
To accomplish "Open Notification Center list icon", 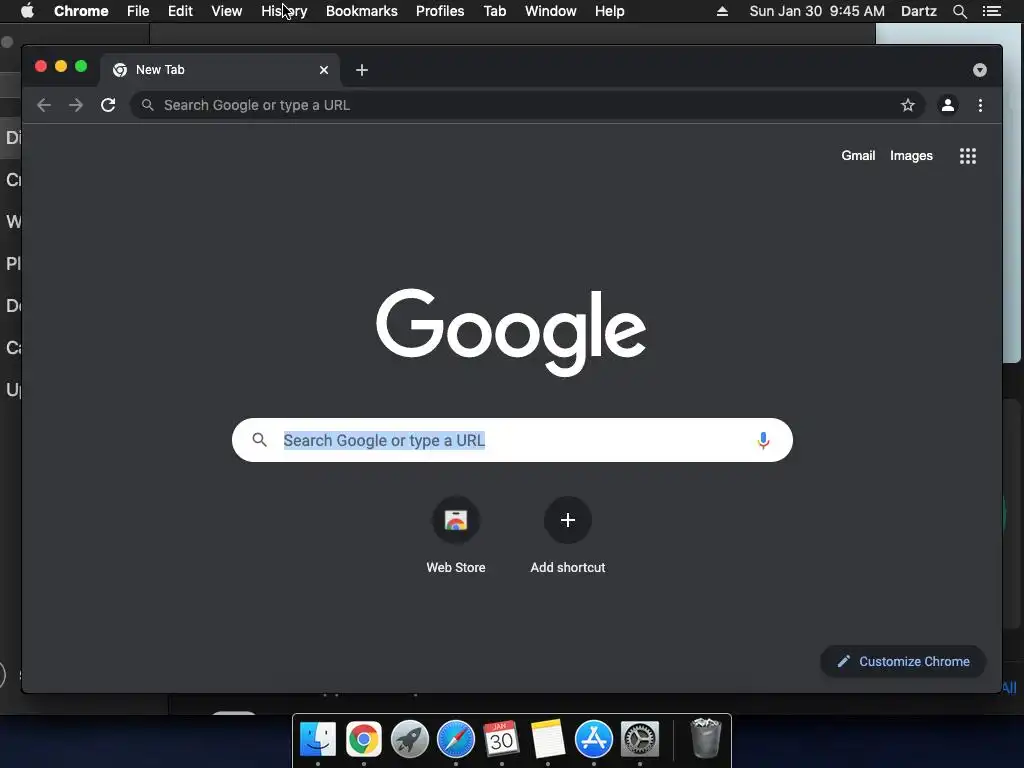I will pyautogui.click(x=991, y=11).
